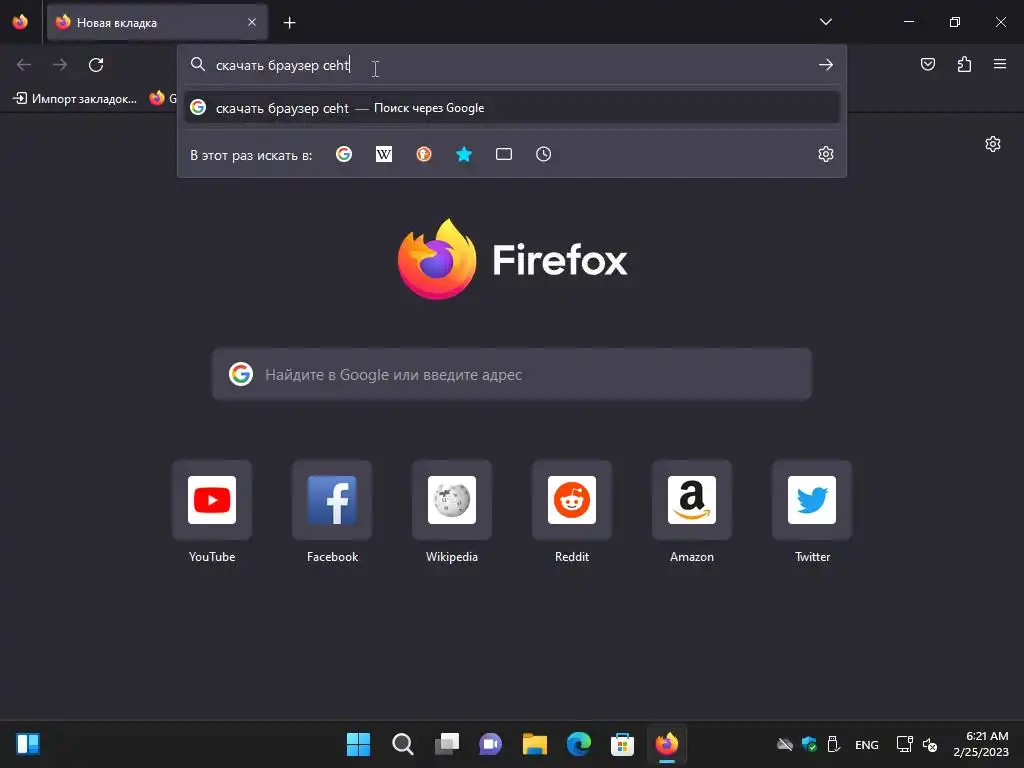Click the network status tray icon
Screen dimensions: 1024x768
[904, 744]
